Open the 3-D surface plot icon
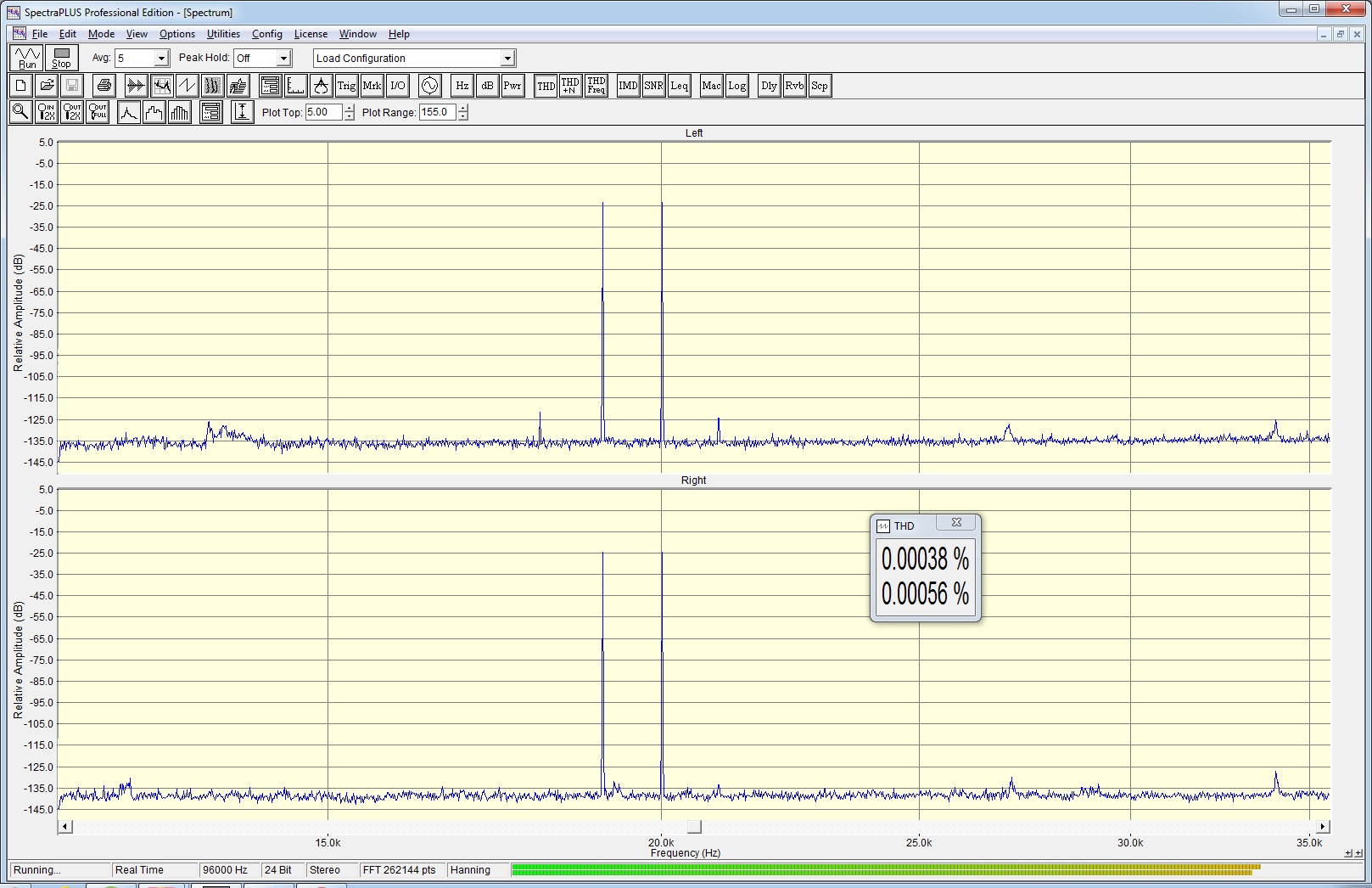 click(238, 86)
